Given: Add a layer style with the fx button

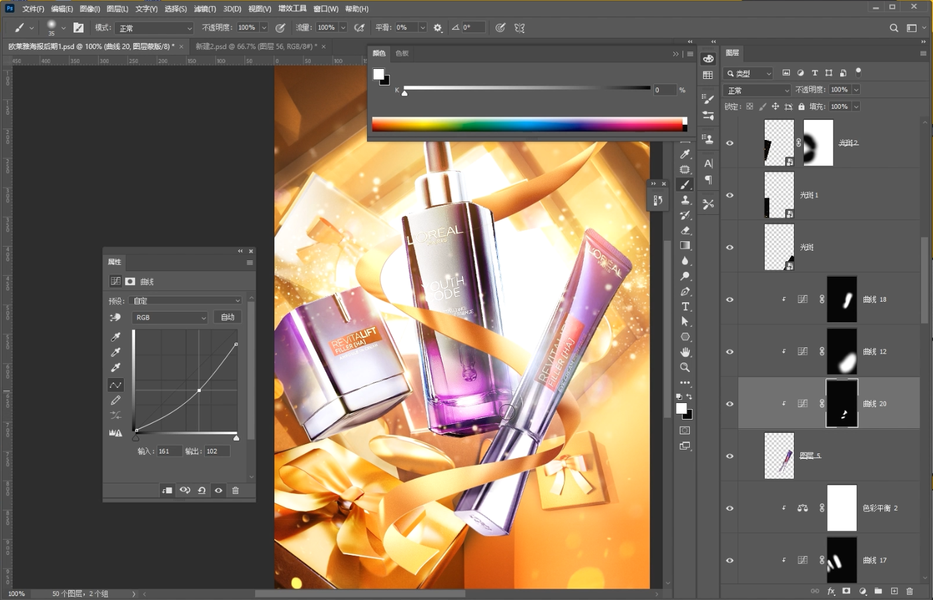Looking at the screenshot, I should pyautogui.click(x=831, y=591).
